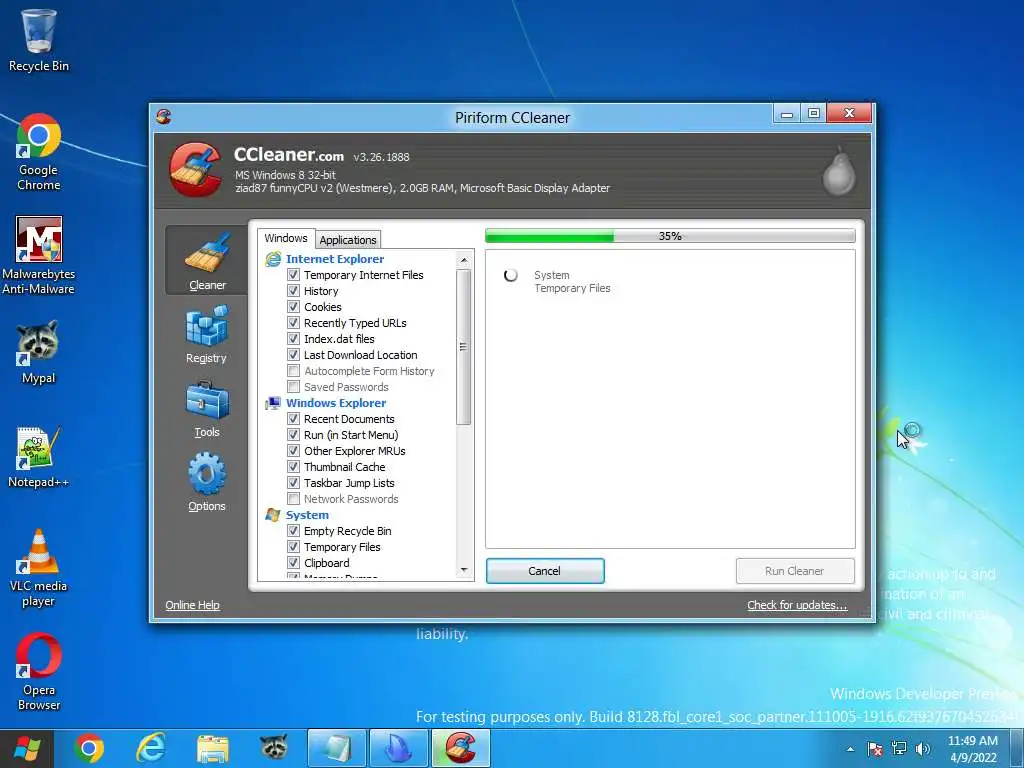Screen dimensions: 1024x768
Task: Enable Saved Passwords checkbox
Action: 293,387
